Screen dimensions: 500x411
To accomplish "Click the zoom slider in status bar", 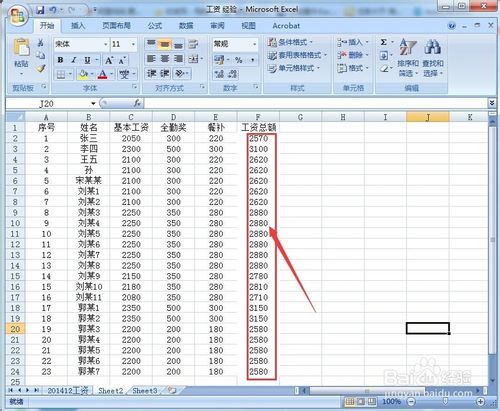I will [445, 401].
